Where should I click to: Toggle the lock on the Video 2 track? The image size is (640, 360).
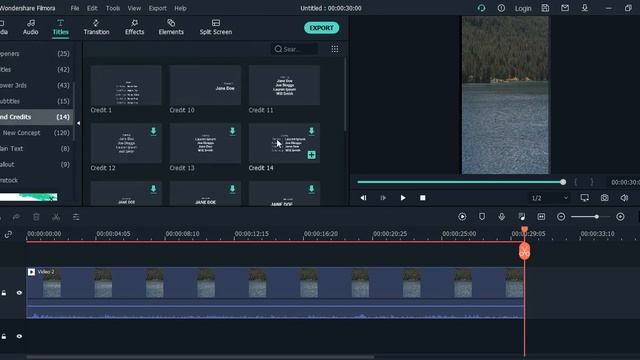click(4, 293)
